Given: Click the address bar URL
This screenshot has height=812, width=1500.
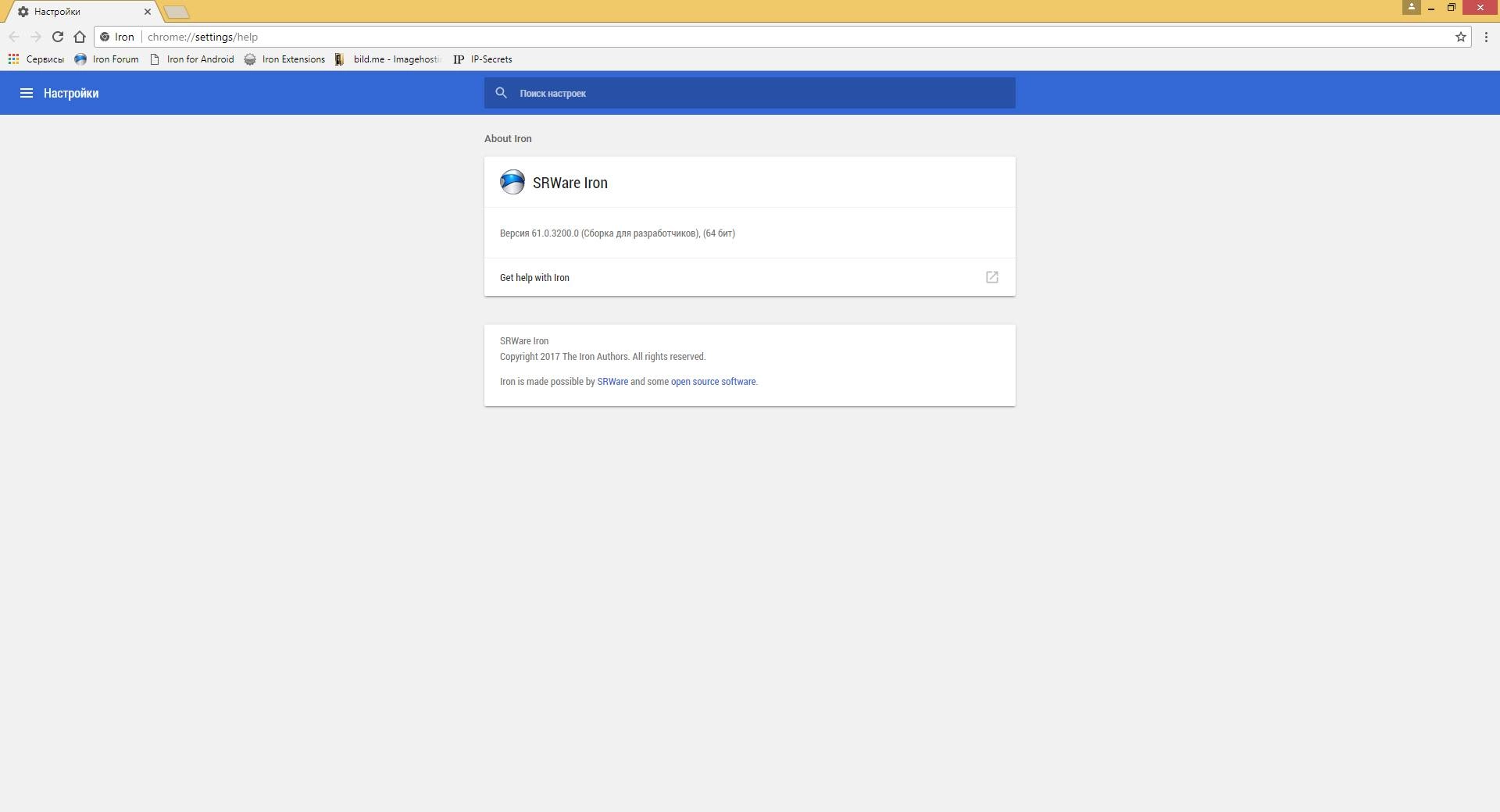Looking at the screenshot, I should (x=202, y=37).
